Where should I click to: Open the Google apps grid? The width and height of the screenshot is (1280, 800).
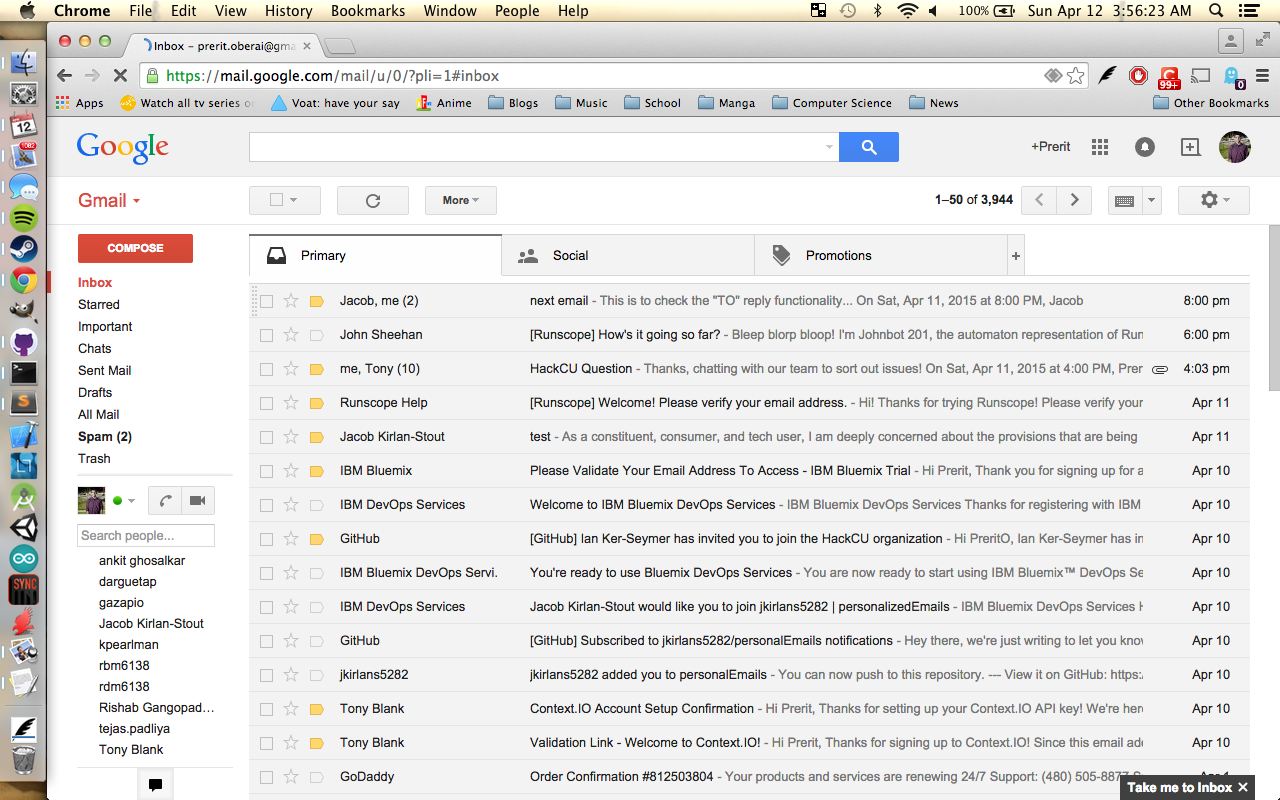tap(1100, 147)
